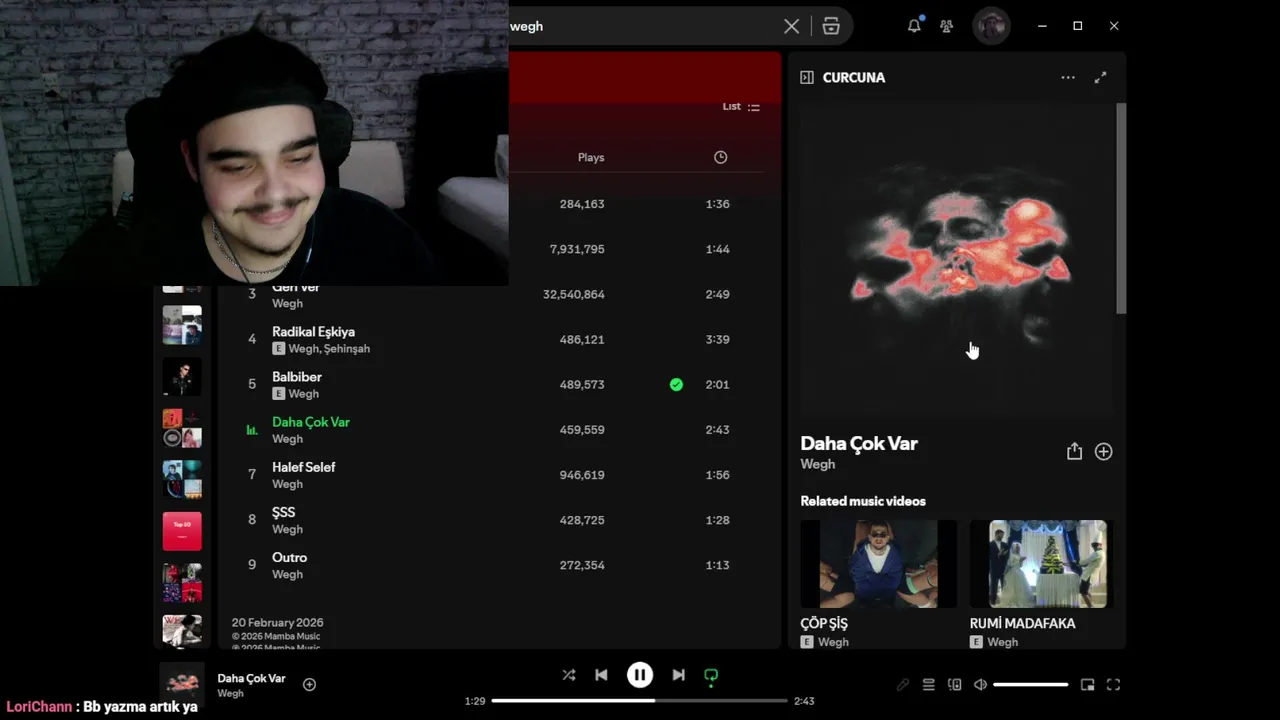Open connect to a device
This screenshot has width=1280, height=720.
[954, 685]
